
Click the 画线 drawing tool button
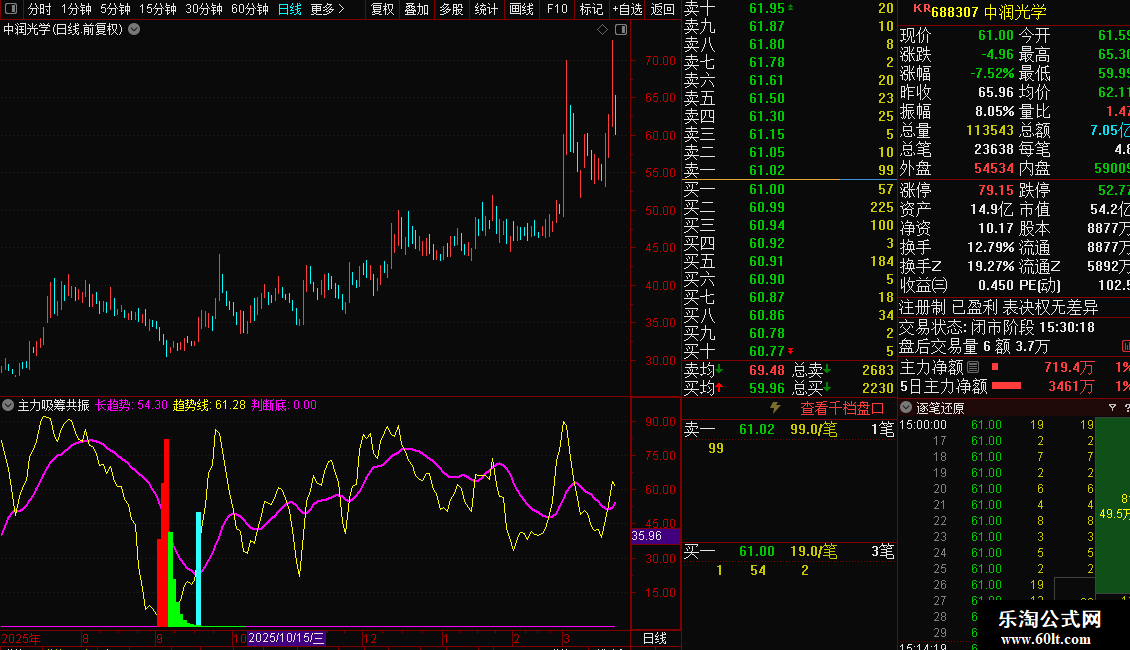[x=521, y=9]
